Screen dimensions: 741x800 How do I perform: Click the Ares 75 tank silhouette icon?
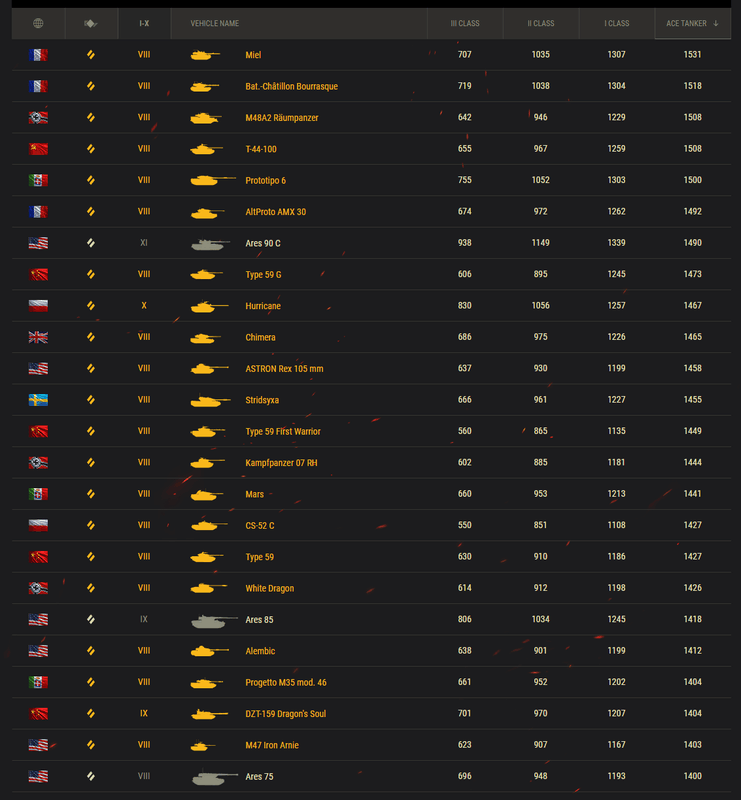pyautogui.click(x=214, y=777)
